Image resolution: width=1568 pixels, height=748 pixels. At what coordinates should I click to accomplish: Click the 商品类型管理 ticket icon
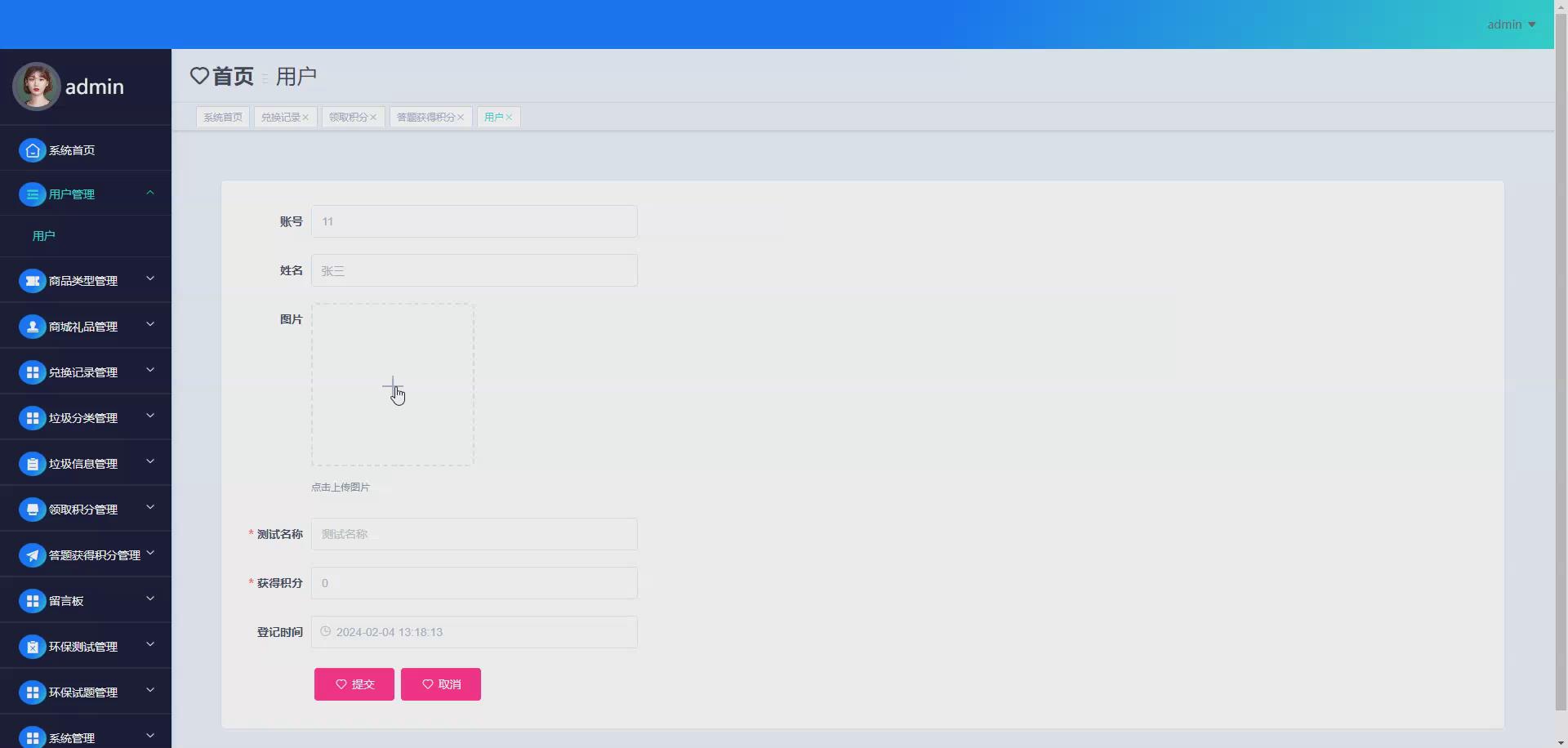[33, 281]
